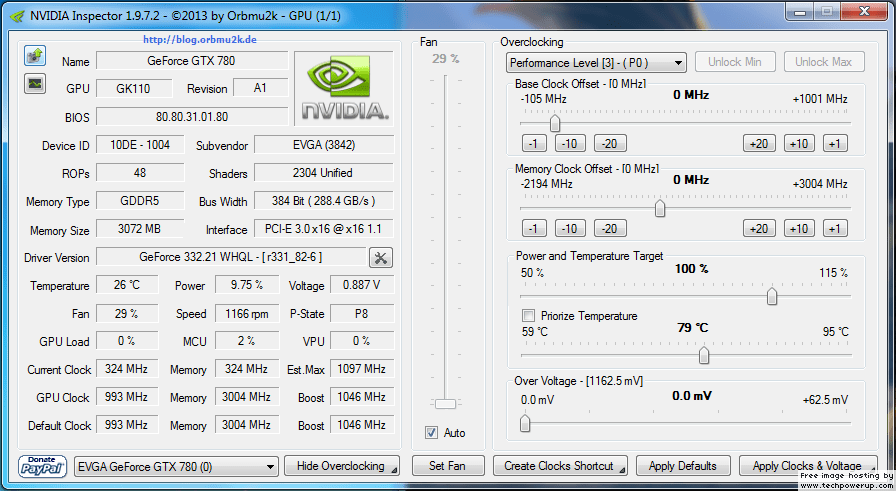Close the NVIDIA Inspector window

coord(865,12)
